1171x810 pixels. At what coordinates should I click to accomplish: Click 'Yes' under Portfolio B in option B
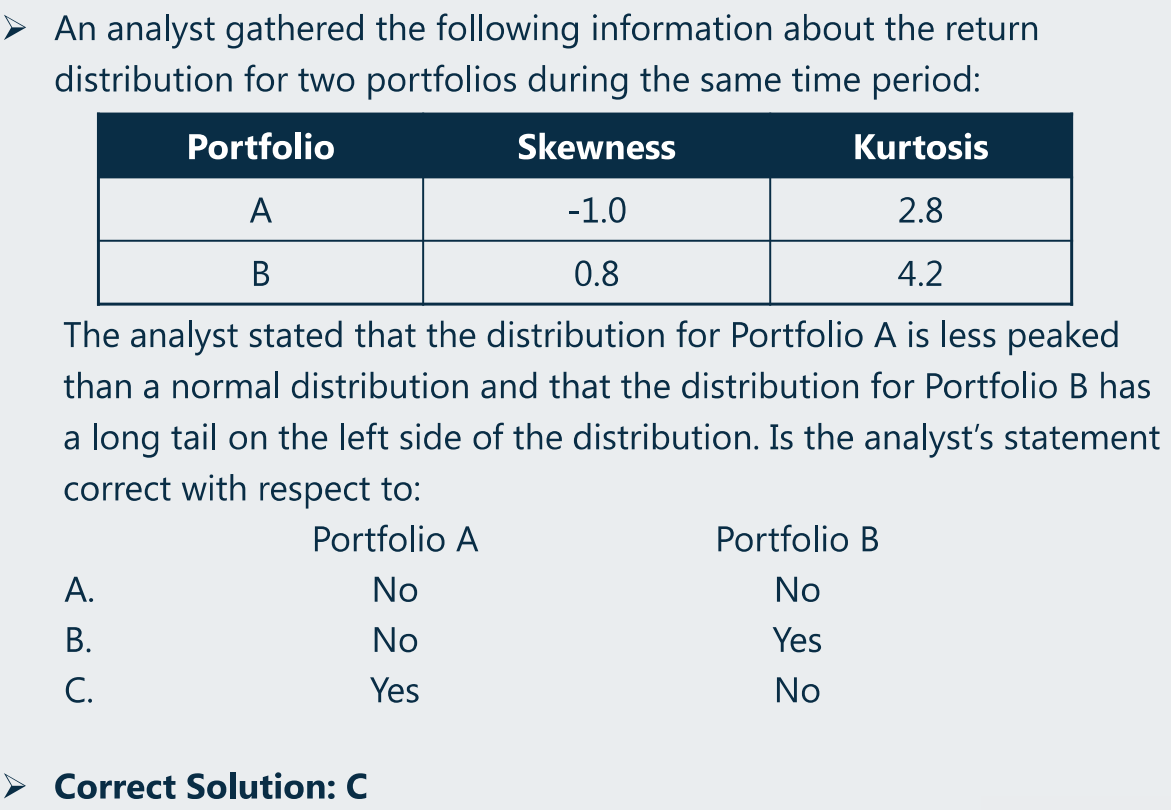(x=798, y=640)
